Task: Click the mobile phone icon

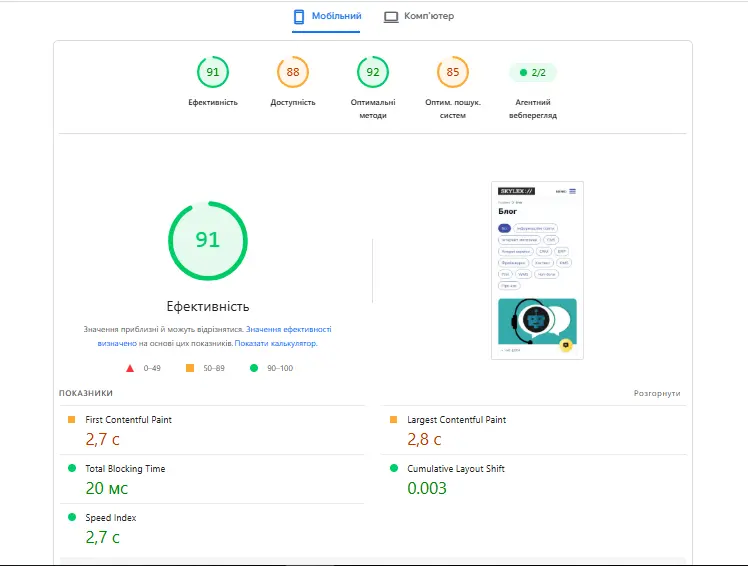Action: pos(299,17)
